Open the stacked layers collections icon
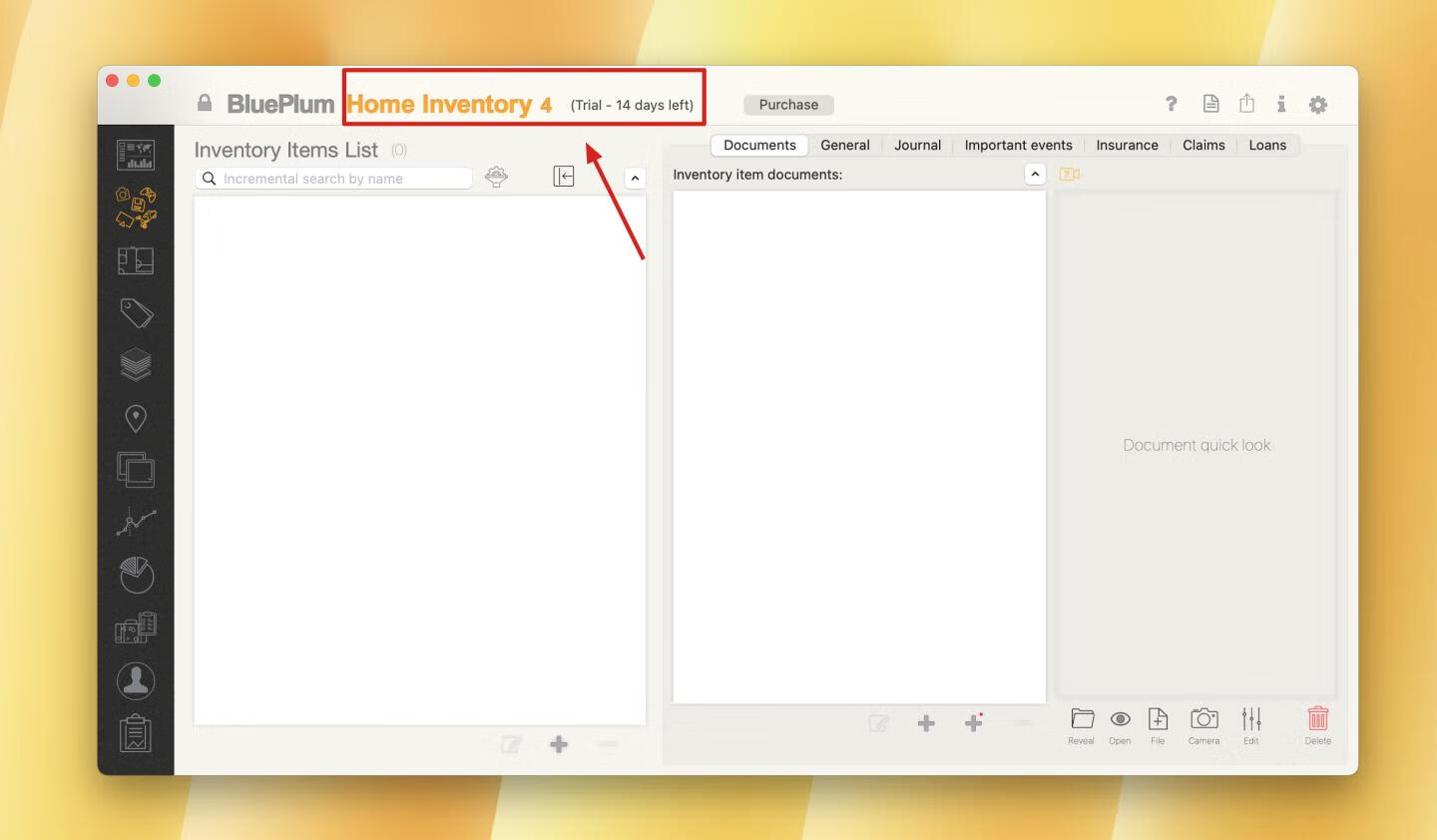Screen dimensions: 1437x840 click(x=136, y=365)
